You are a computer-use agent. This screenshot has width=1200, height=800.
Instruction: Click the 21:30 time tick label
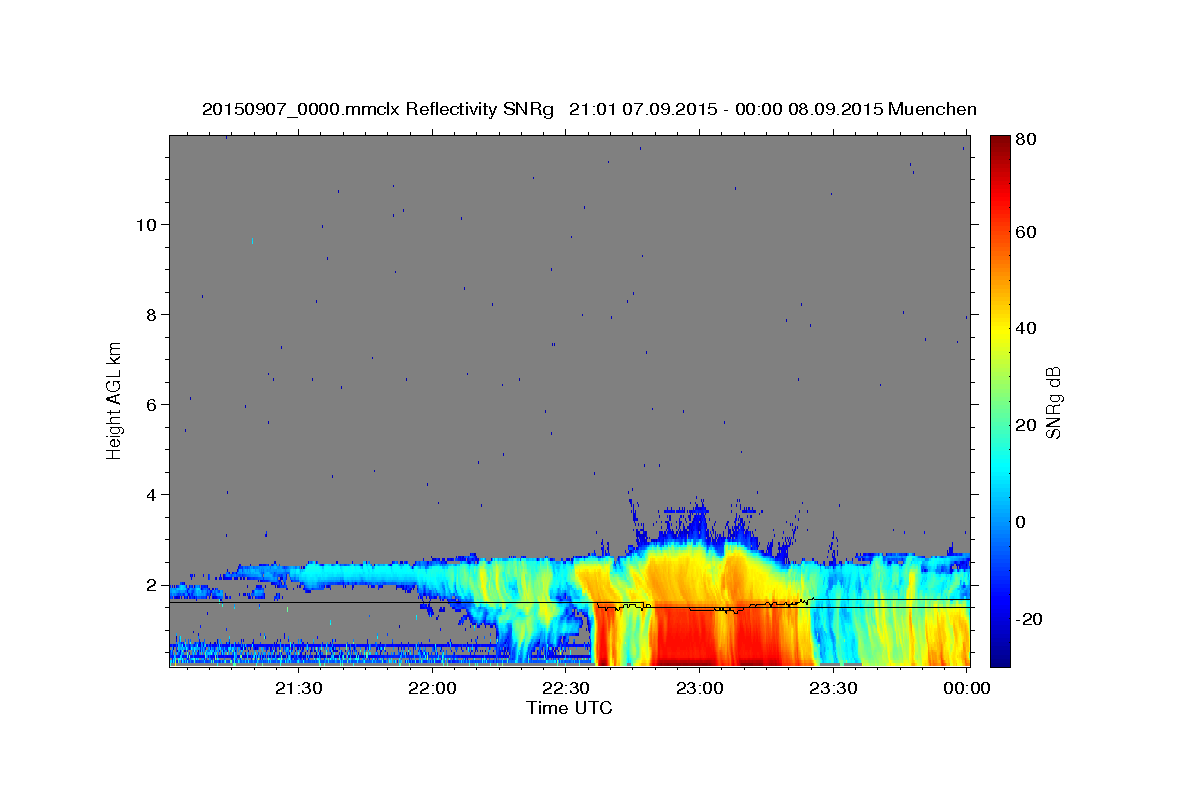pyautogui.click(x=299, y=689)
